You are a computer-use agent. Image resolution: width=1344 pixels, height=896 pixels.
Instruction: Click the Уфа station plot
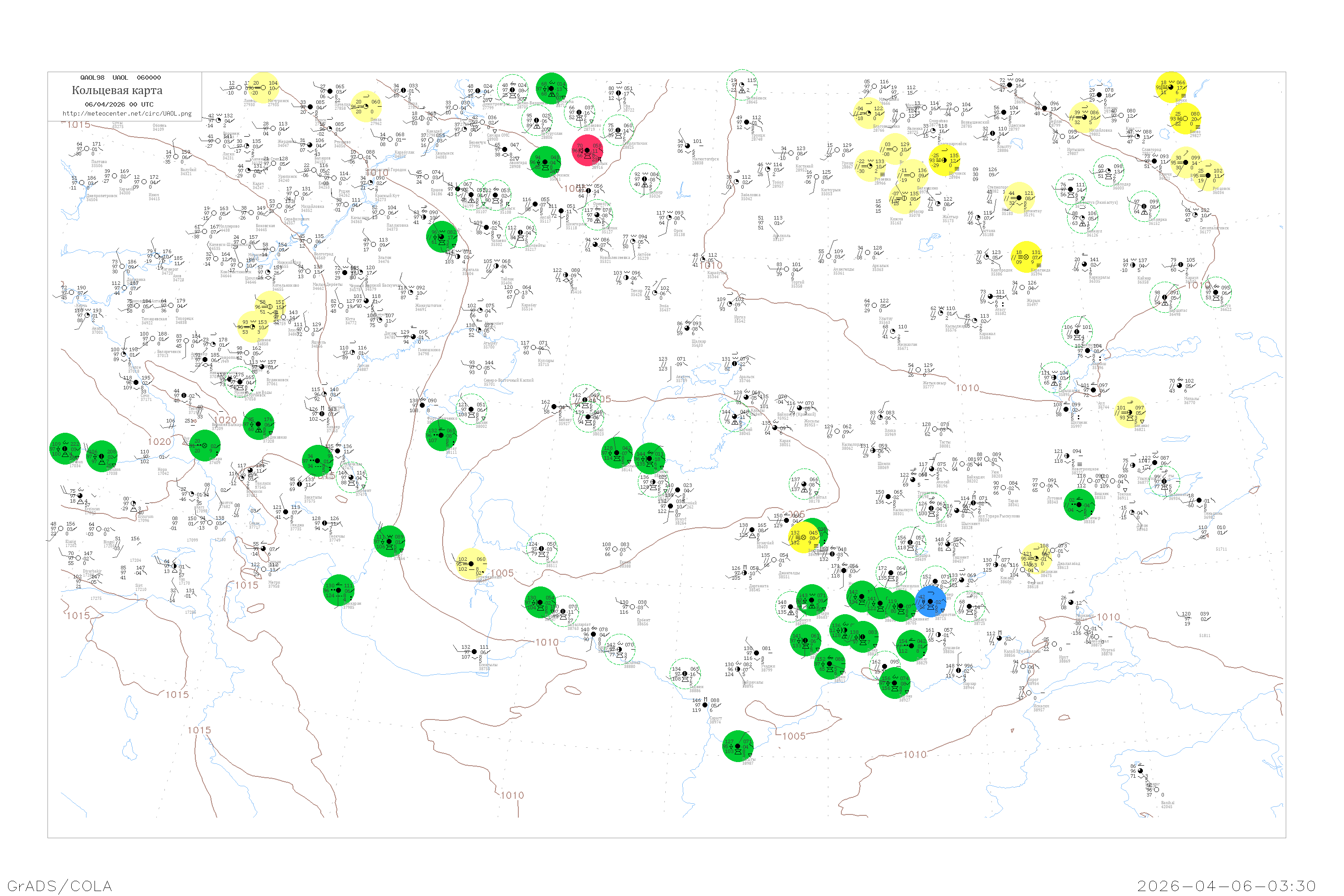pyautogui.click(x=619, y=93)
